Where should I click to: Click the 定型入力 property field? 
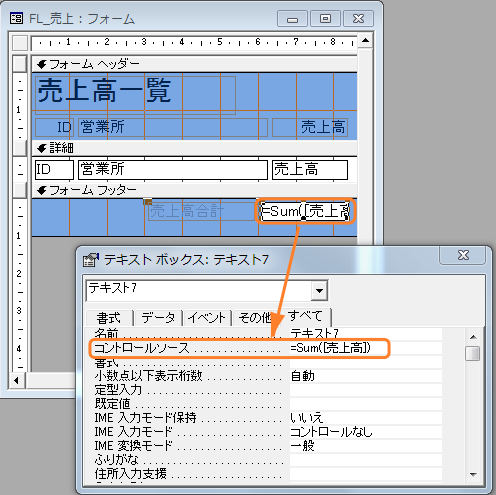click(366, 390)
